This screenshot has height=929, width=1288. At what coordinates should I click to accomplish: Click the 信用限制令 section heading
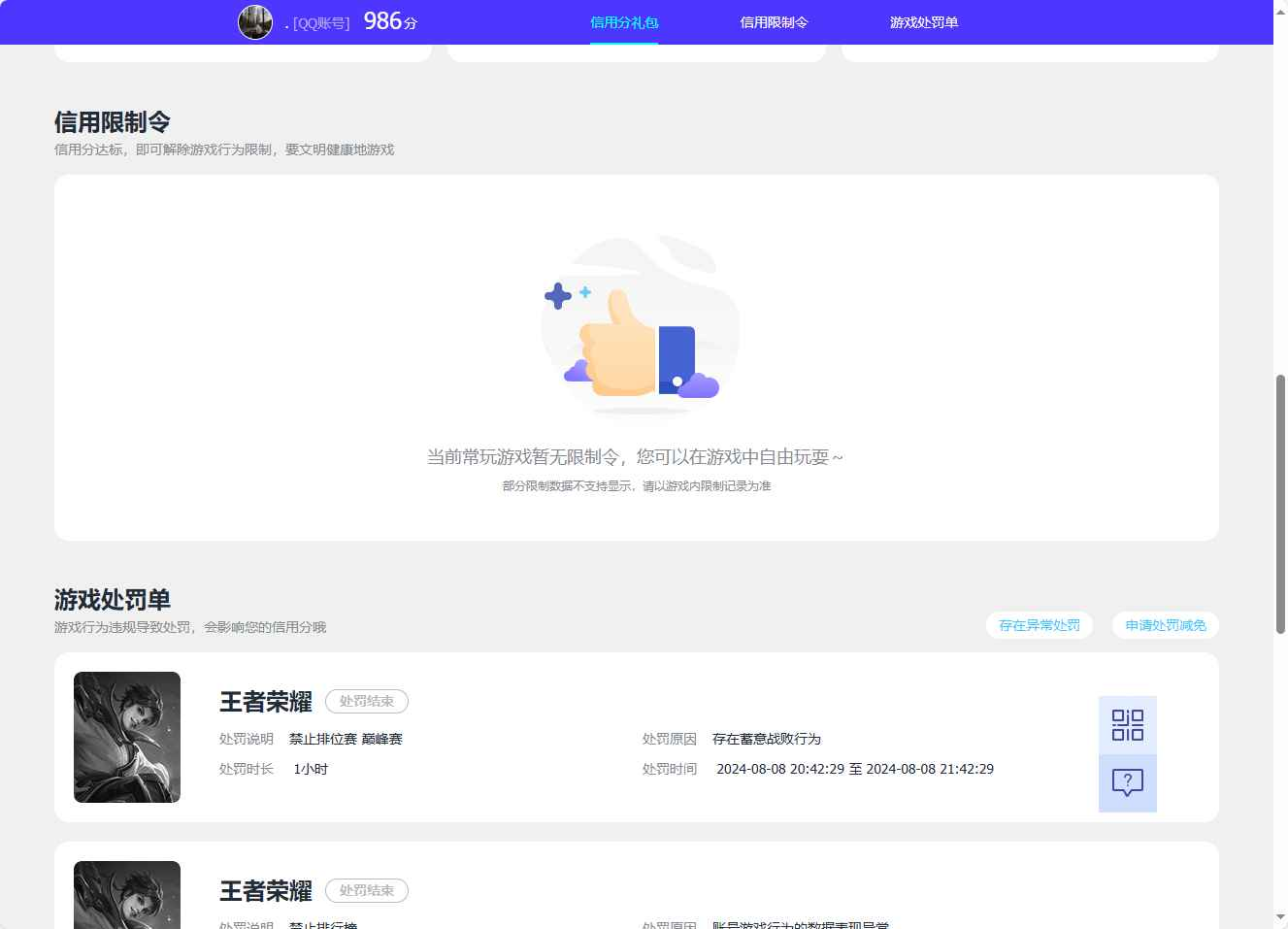(x=113, y=122)
